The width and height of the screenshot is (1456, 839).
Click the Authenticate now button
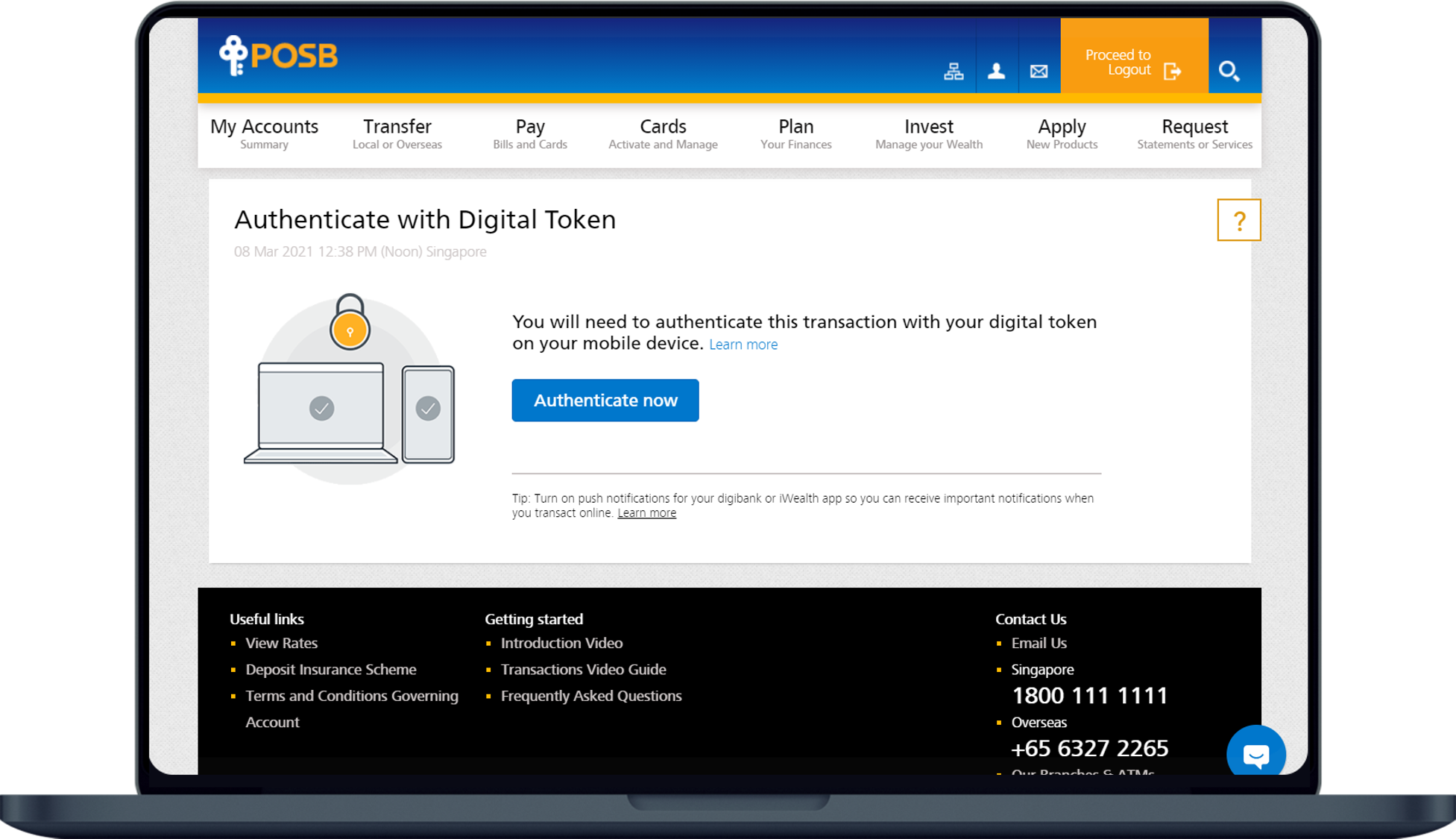[x=605, y=400]
